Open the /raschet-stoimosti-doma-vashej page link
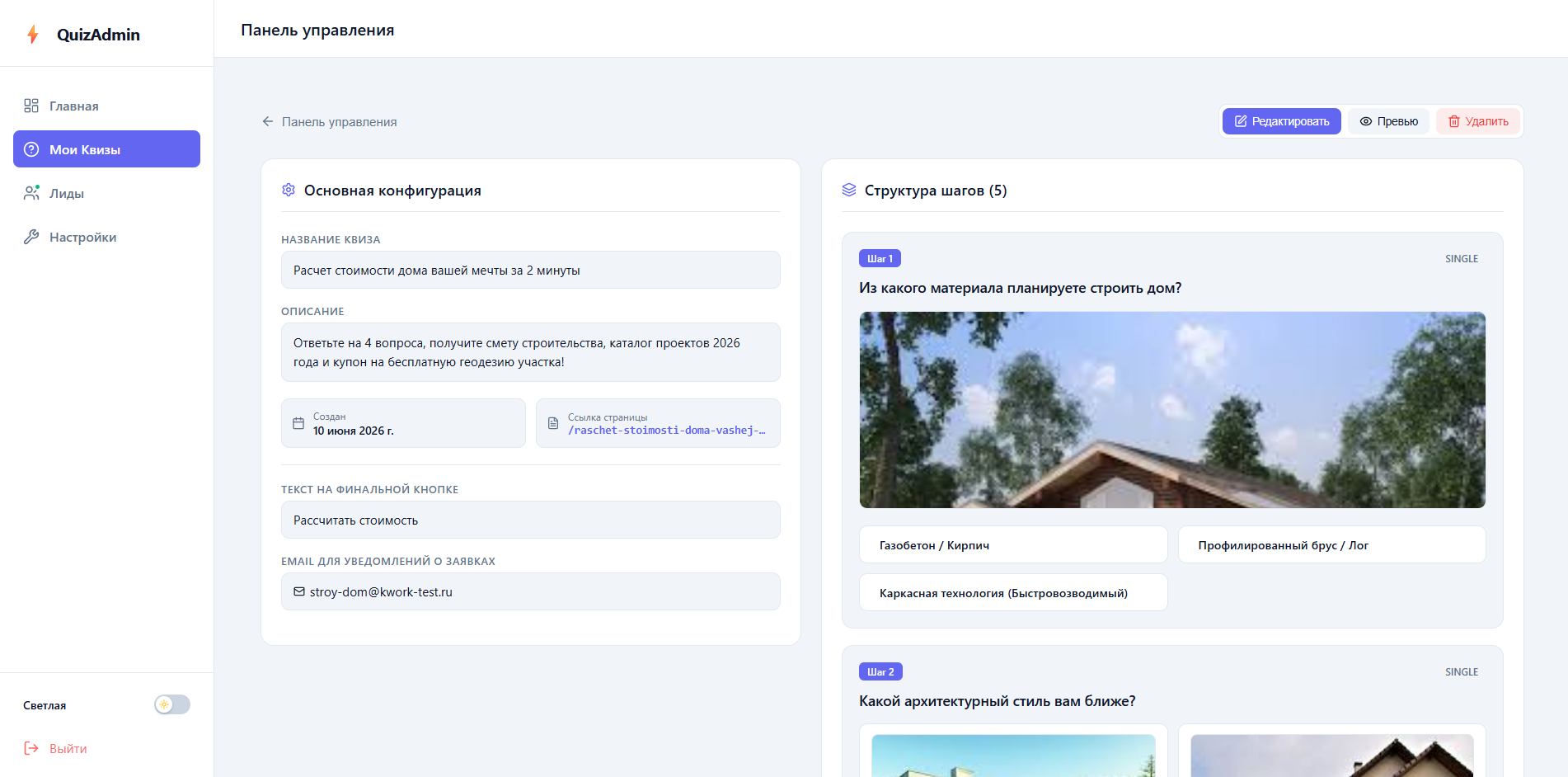The height and width of the screenshot is (777, 1568). click(666, 430)
